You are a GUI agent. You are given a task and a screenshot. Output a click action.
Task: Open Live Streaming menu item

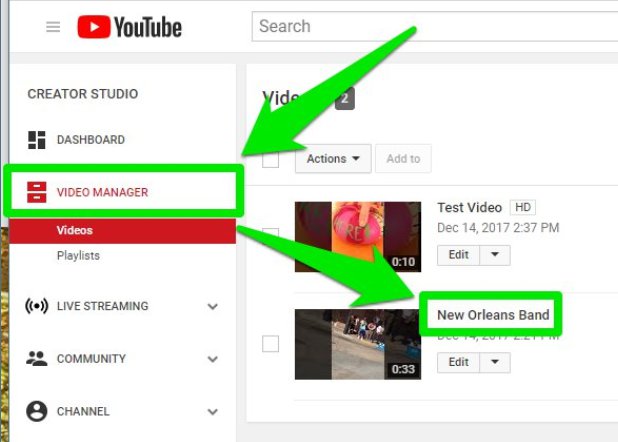[x=102, y=306]
